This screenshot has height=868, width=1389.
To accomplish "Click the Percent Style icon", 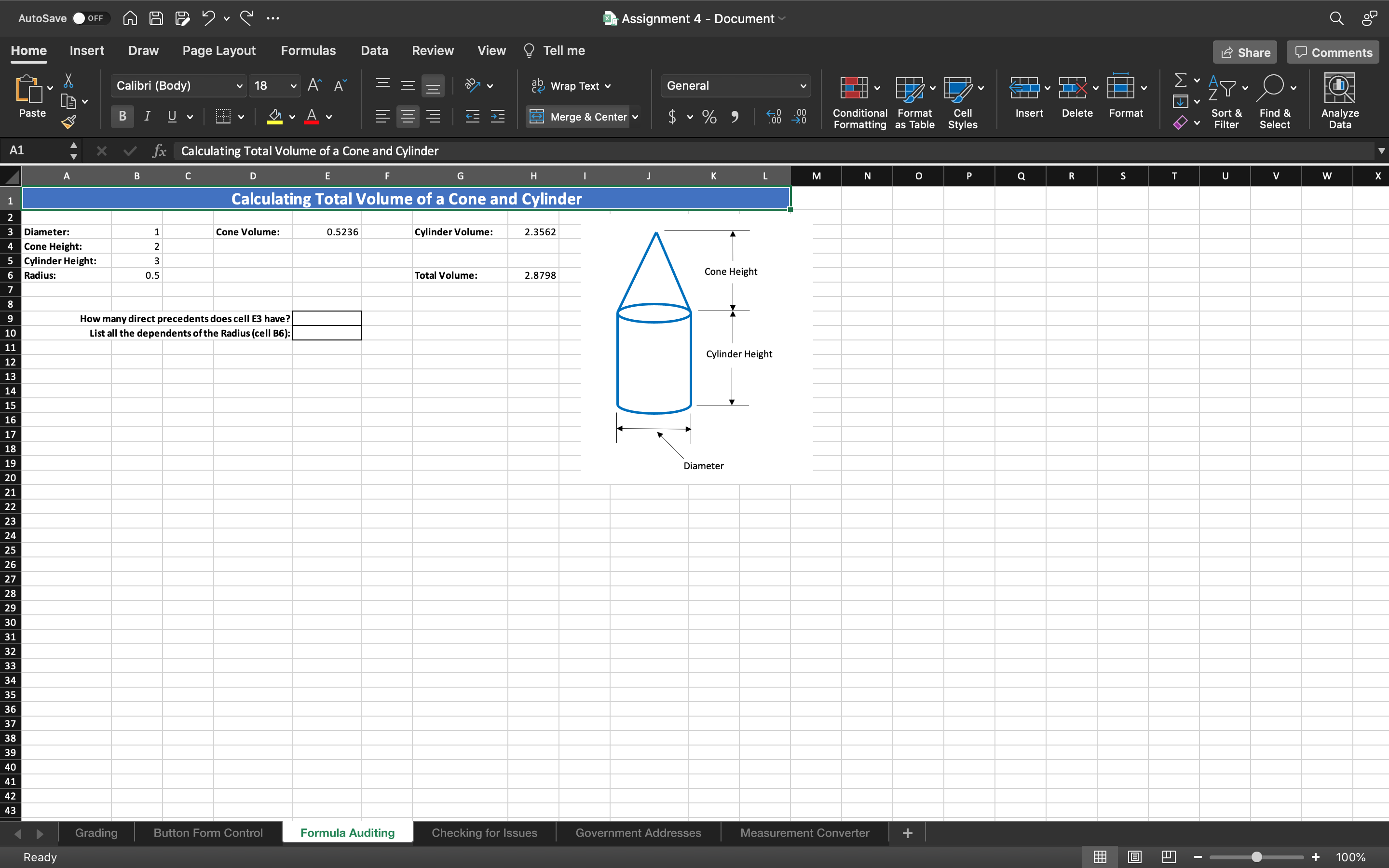I will point(709,117).
